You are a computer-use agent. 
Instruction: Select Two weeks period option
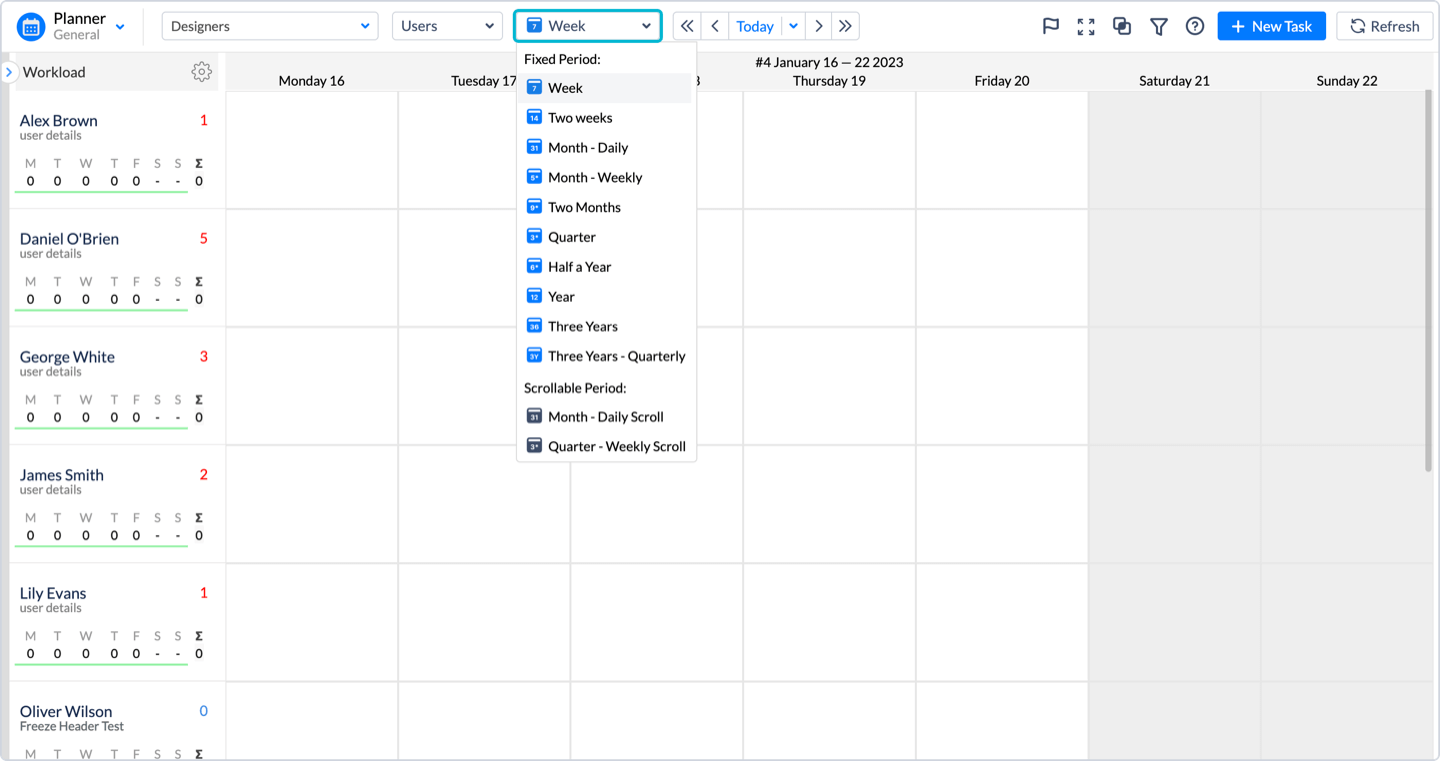(580, 118)
